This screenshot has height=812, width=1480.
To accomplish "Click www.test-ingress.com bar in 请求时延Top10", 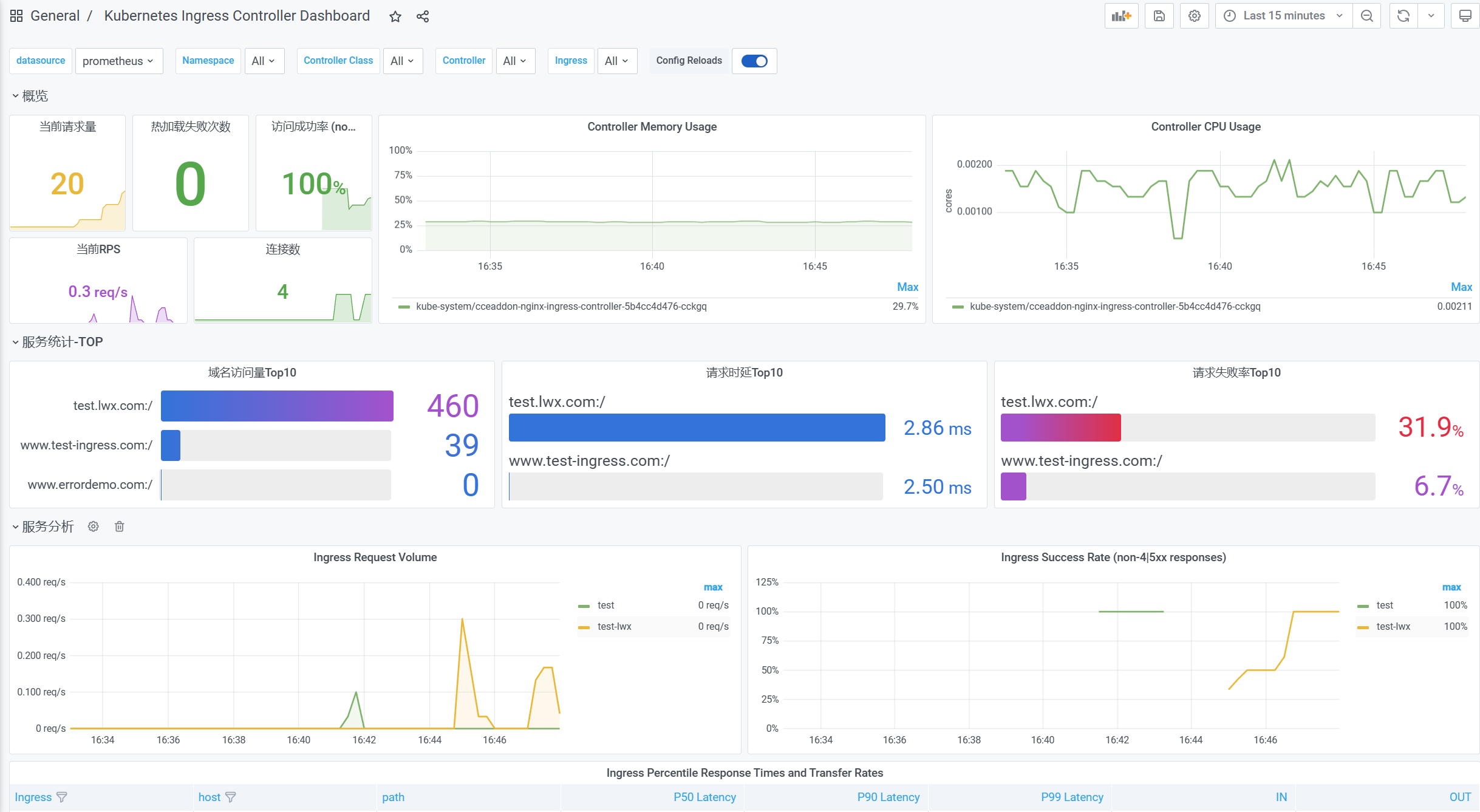I will coord(696,486).
